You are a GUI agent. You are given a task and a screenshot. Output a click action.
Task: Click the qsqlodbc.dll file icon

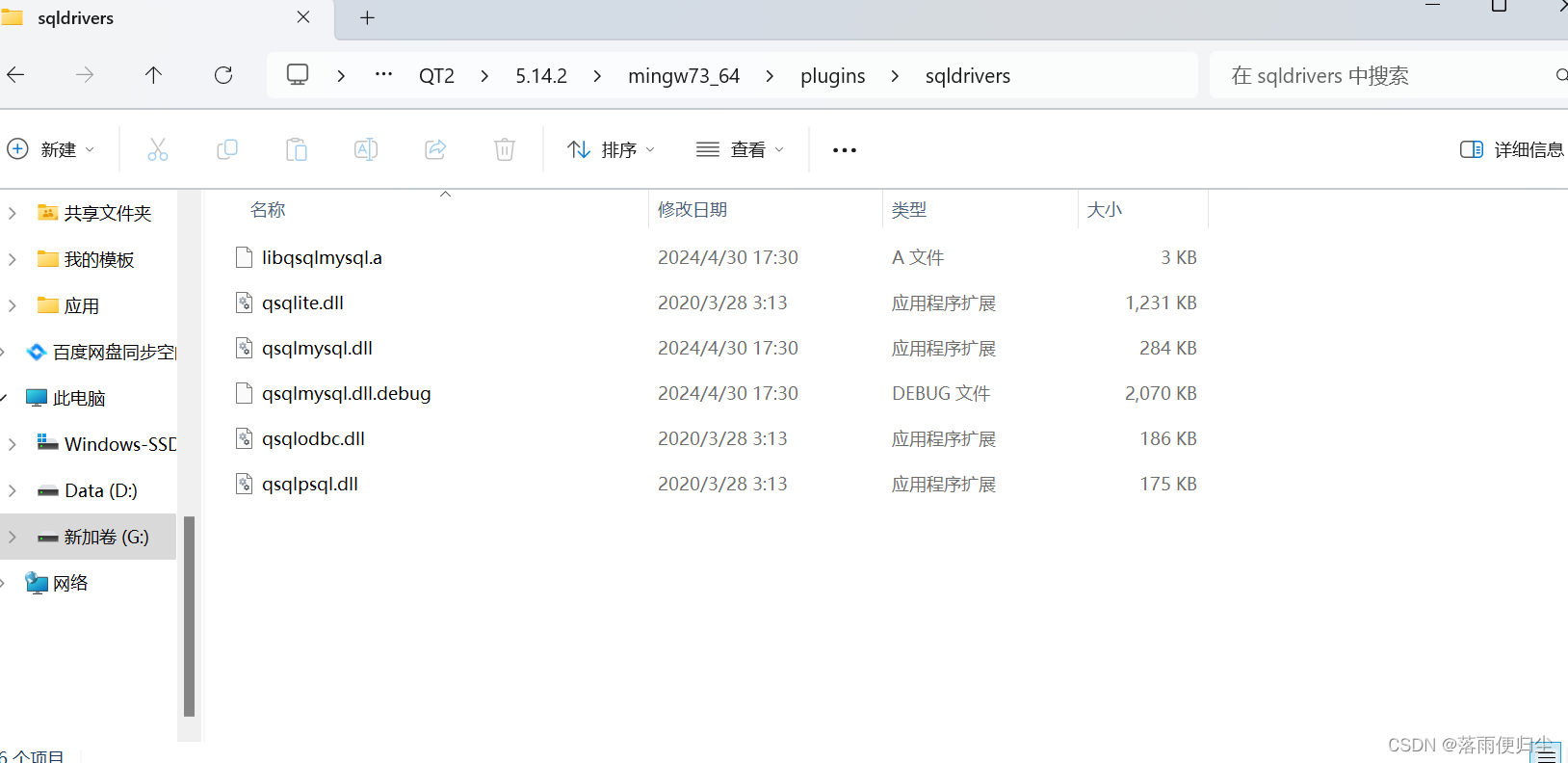245,438
